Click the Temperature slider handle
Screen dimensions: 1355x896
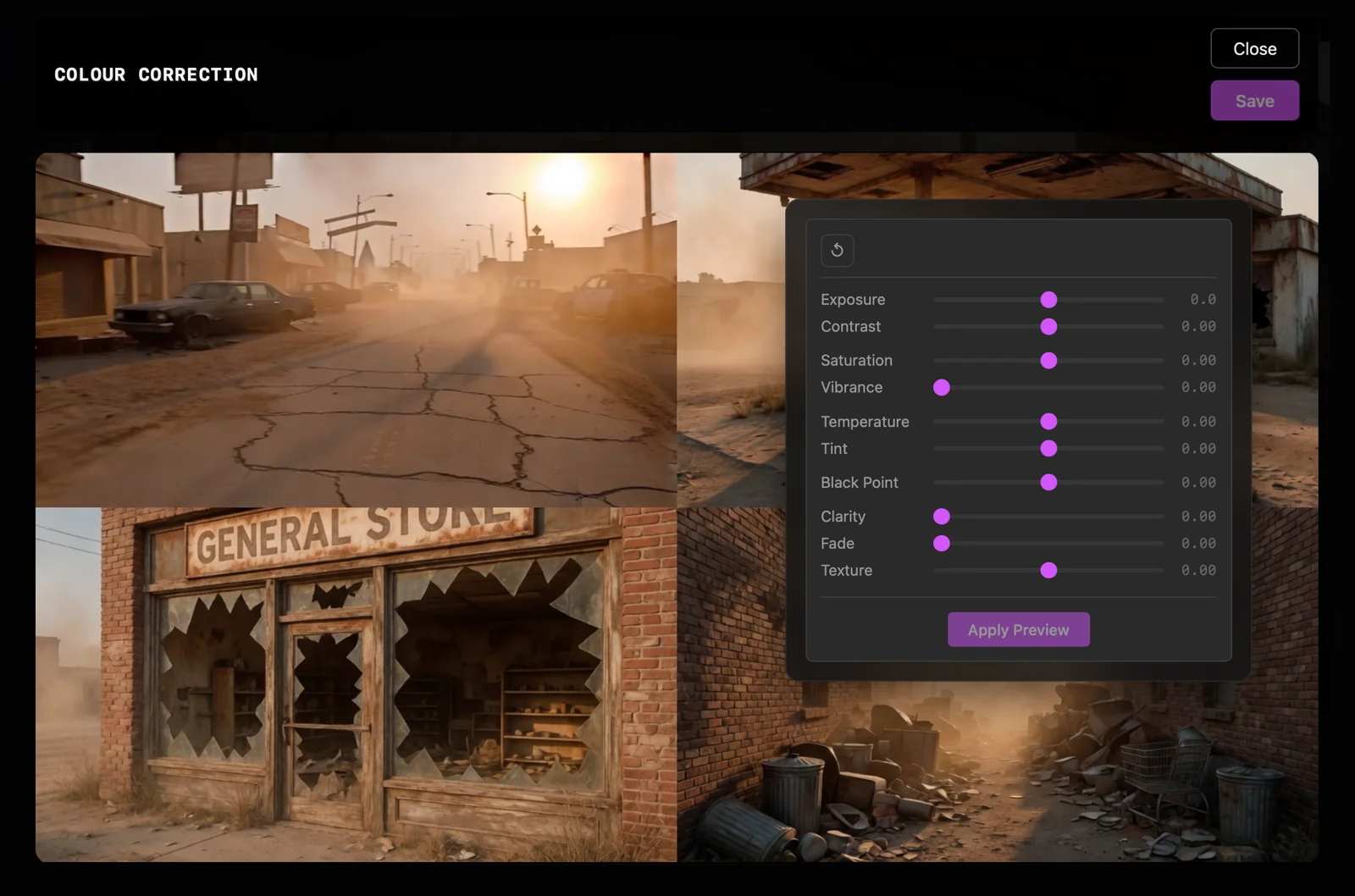(x=1048, y=422)
